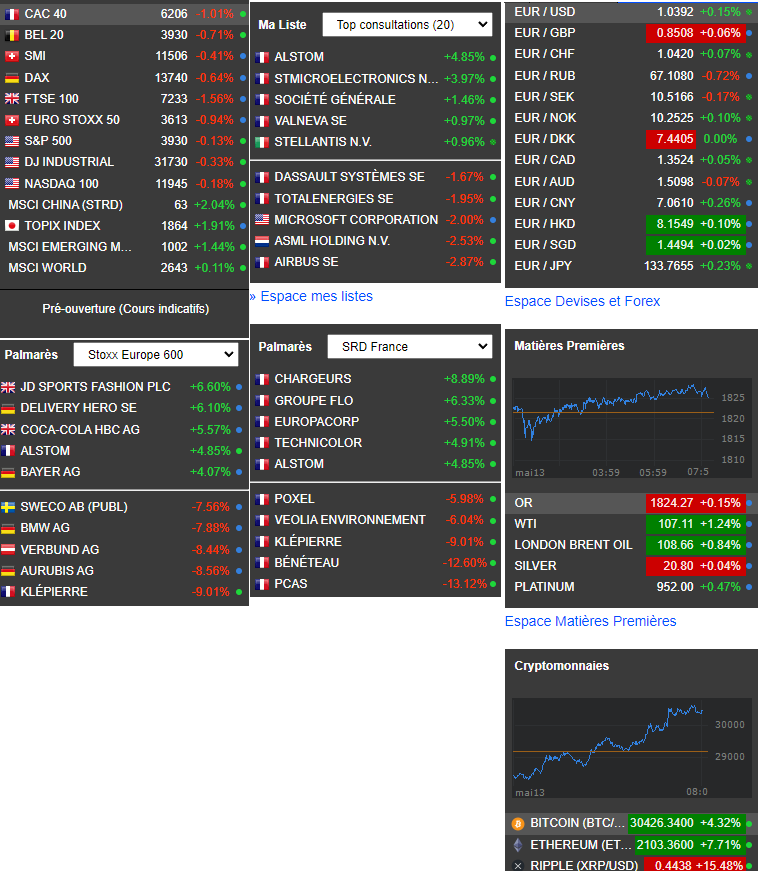Image resolution: width=761 pixels, height=871 pixels.
Task: Click the Dutch flag beside ASML HOLDING
Action: click(x=262, y=241)
